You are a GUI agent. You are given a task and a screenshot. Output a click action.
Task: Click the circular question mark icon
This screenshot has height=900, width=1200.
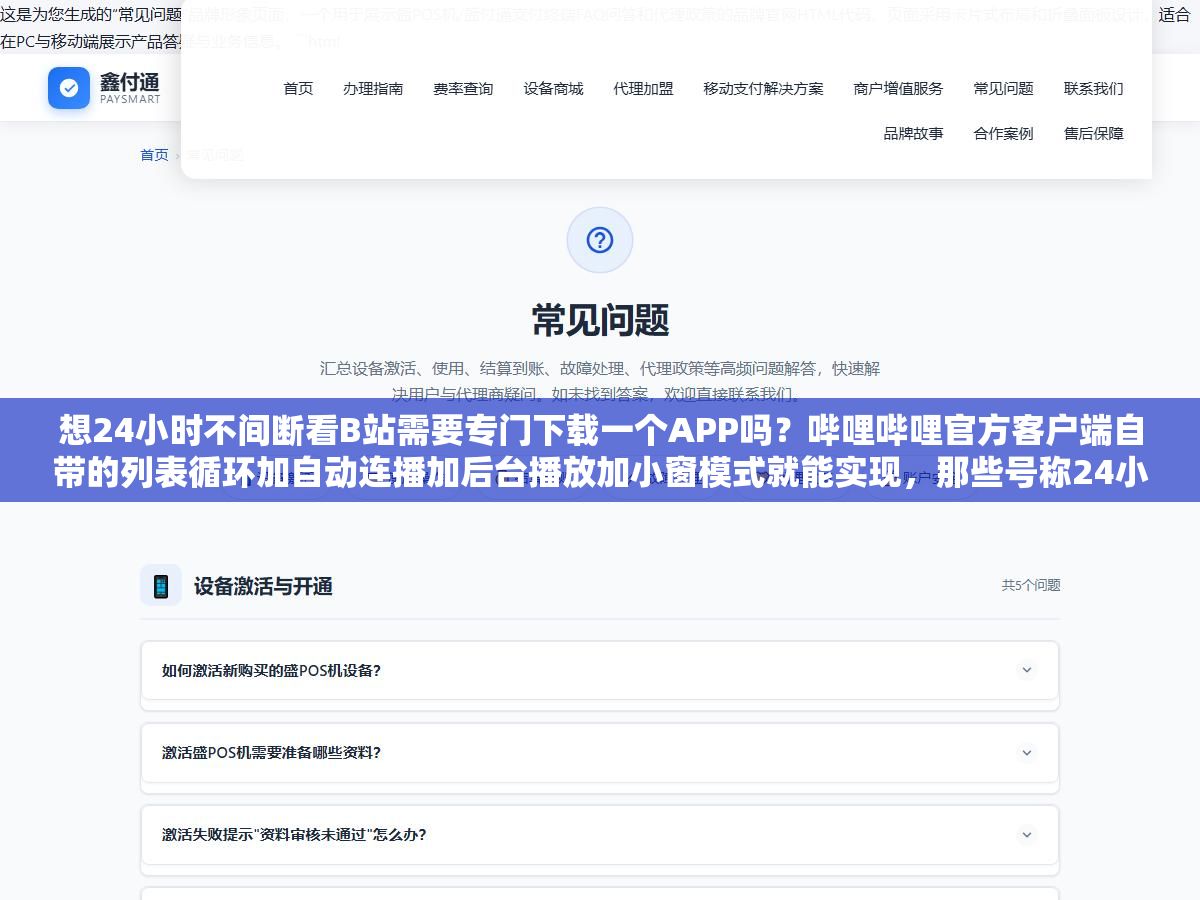pyautogui.click(x=600, y=240)
